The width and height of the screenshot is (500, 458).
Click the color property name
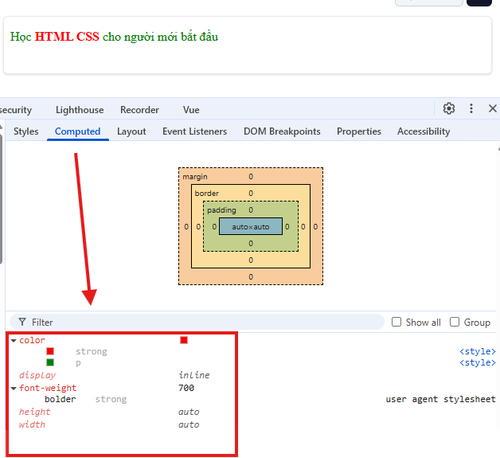[x=32, y=340]
